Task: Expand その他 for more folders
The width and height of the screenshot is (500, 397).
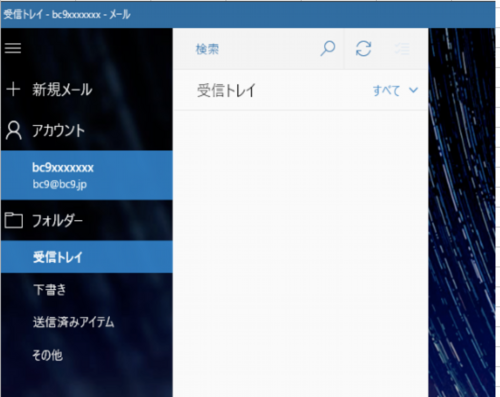Action: 47,355
